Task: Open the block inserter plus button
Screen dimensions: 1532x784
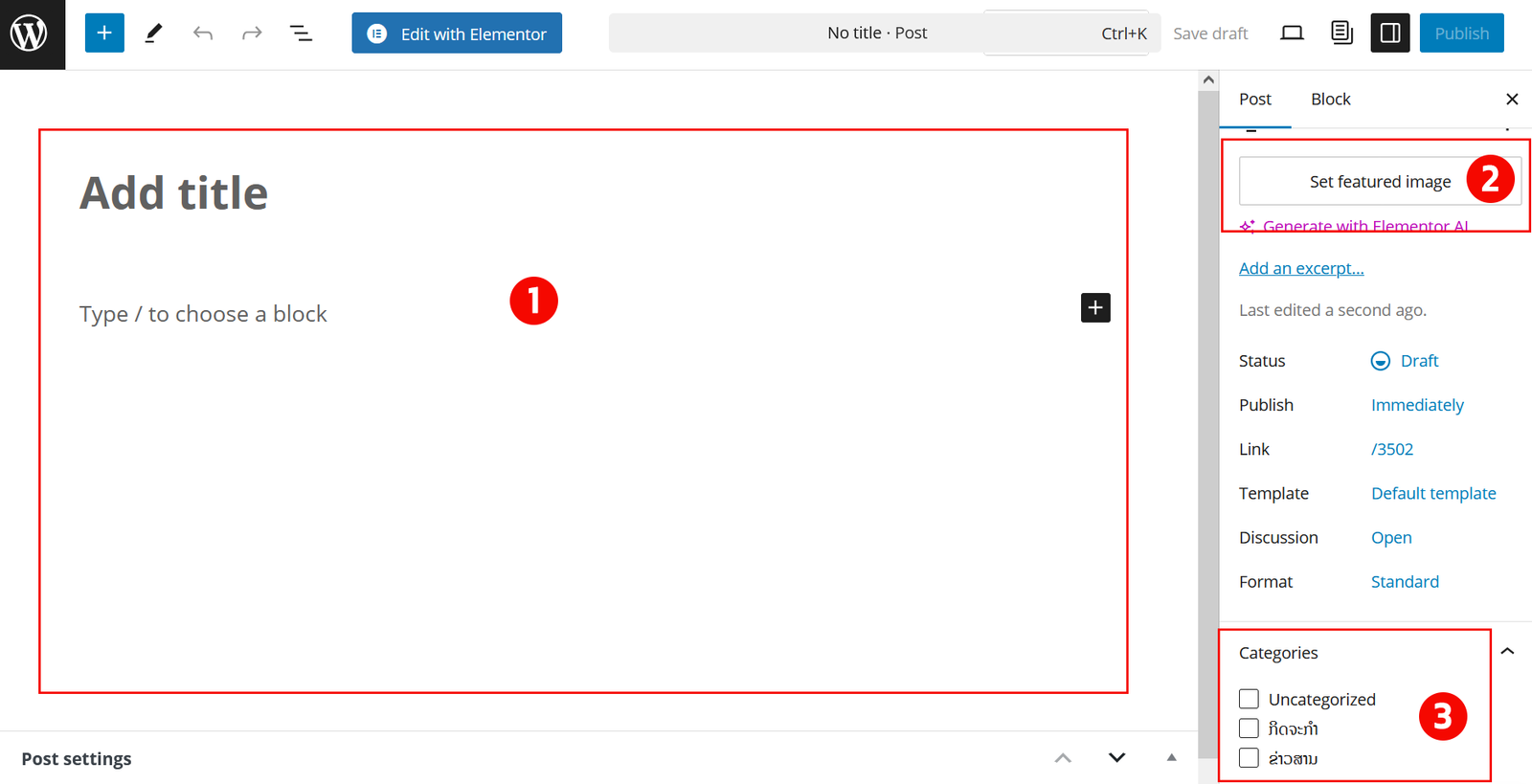Action: point(104,34)
